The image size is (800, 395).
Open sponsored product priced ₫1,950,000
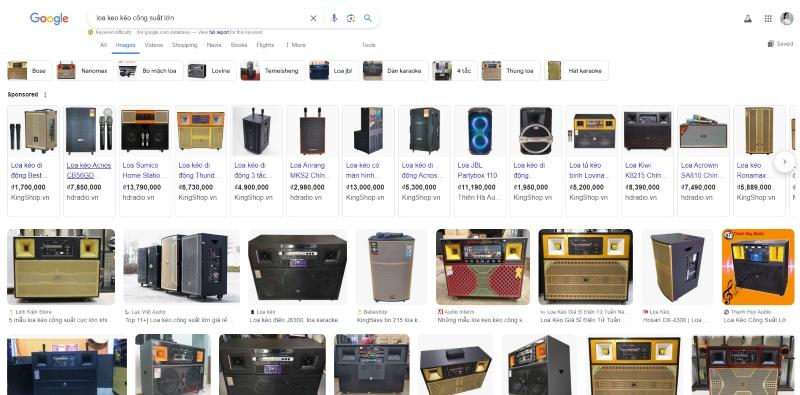coord(536,161)
